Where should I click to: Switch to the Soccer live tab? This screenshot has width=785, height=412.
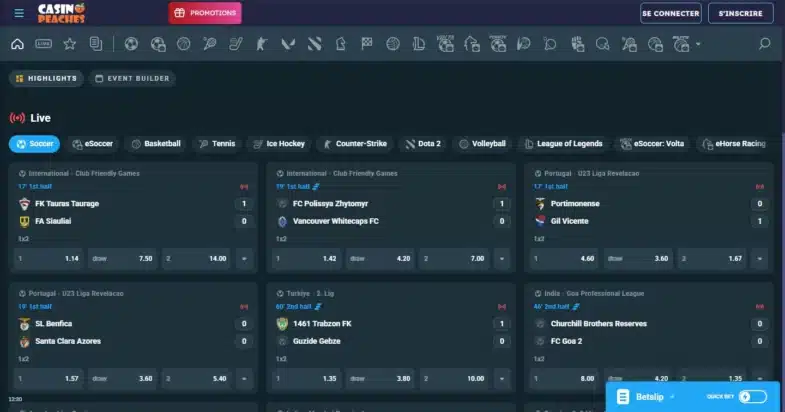(x=34, y=144)
